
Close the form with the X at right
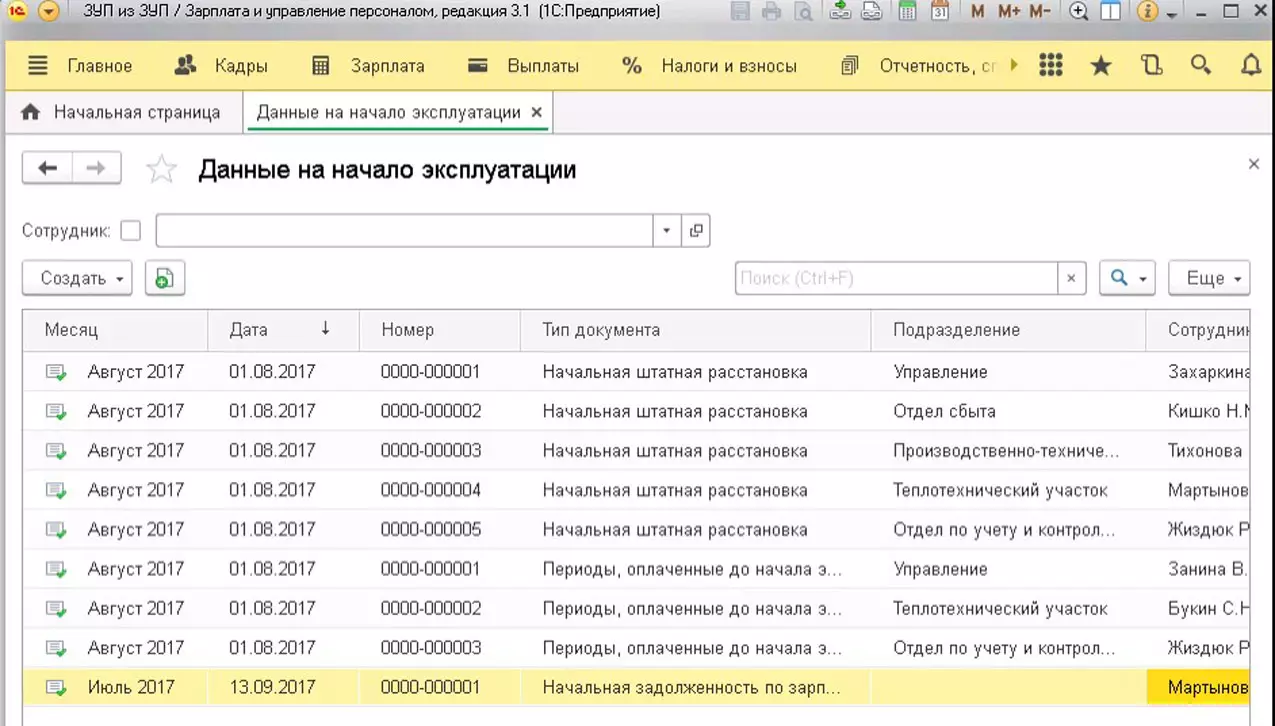(1254, 164)
